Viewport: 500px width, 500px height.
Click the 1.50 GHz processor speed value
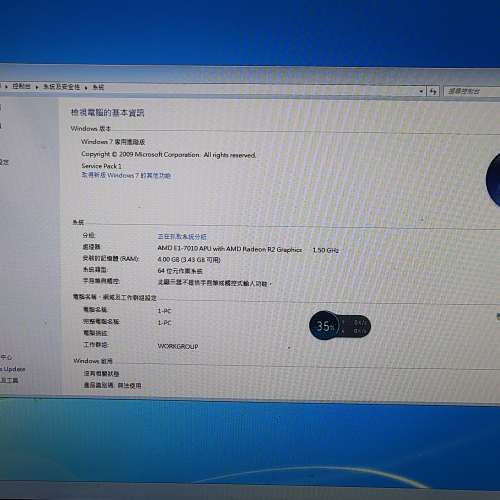(325, 250)
